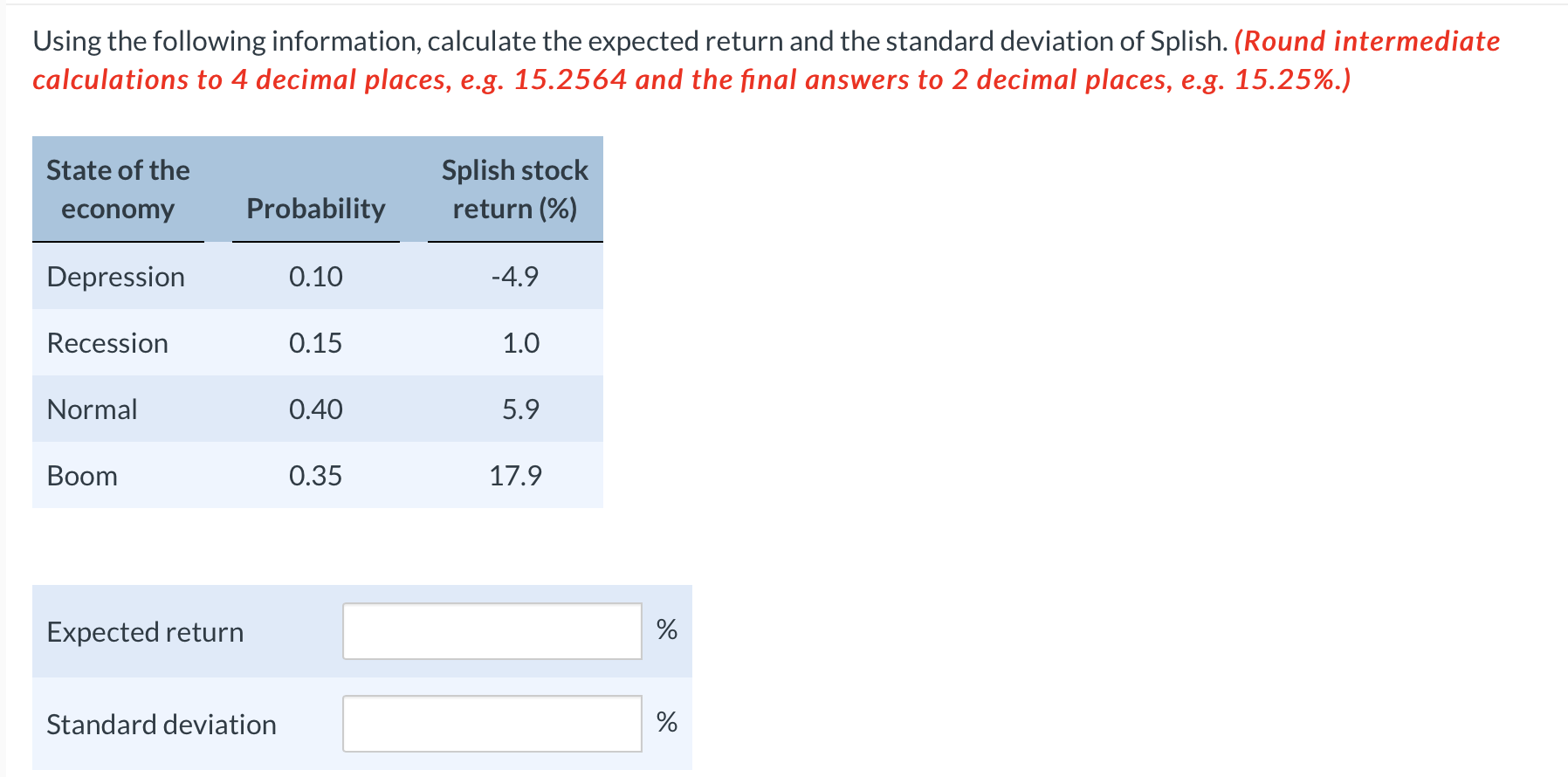
Task: Click the Normal probability 0.40 cell
Action: pyautogui.click(x=316, y=409)
